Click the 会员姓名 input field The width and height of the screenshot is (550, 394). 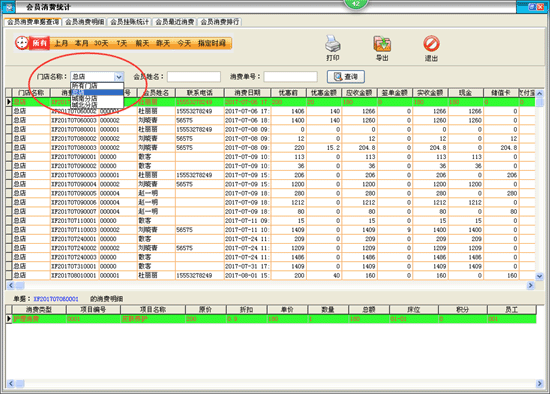[x=194, y=76]
